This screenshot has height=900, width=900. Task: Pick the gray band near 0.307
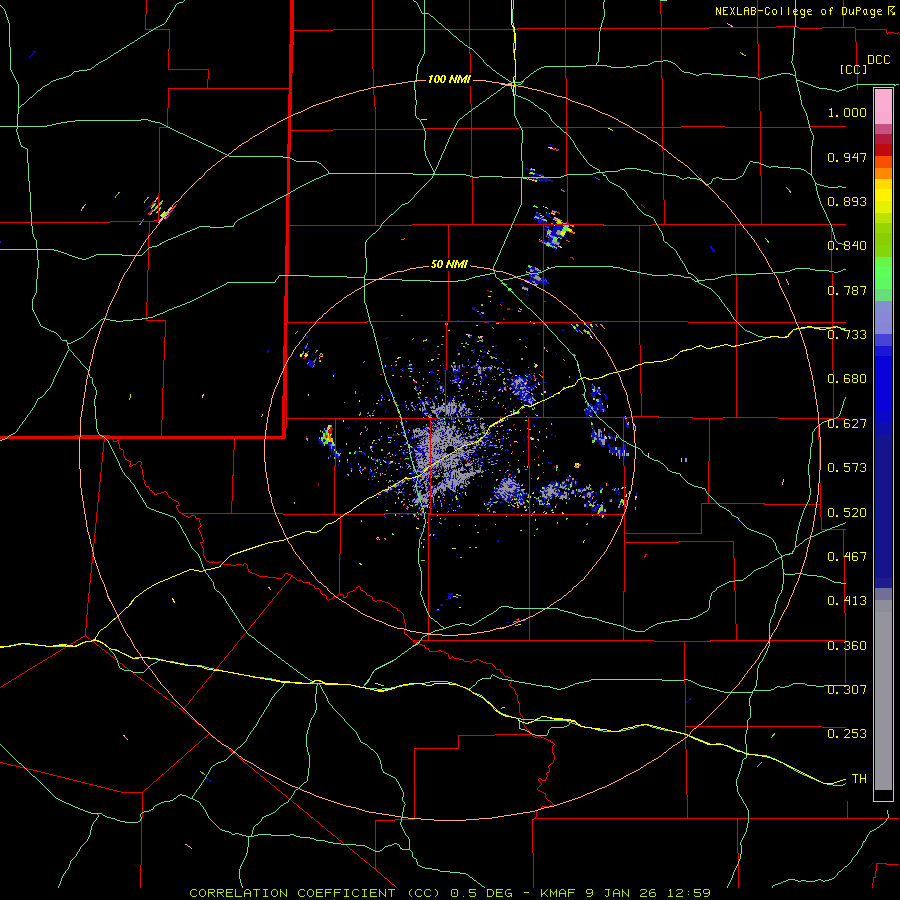(883, 695)
